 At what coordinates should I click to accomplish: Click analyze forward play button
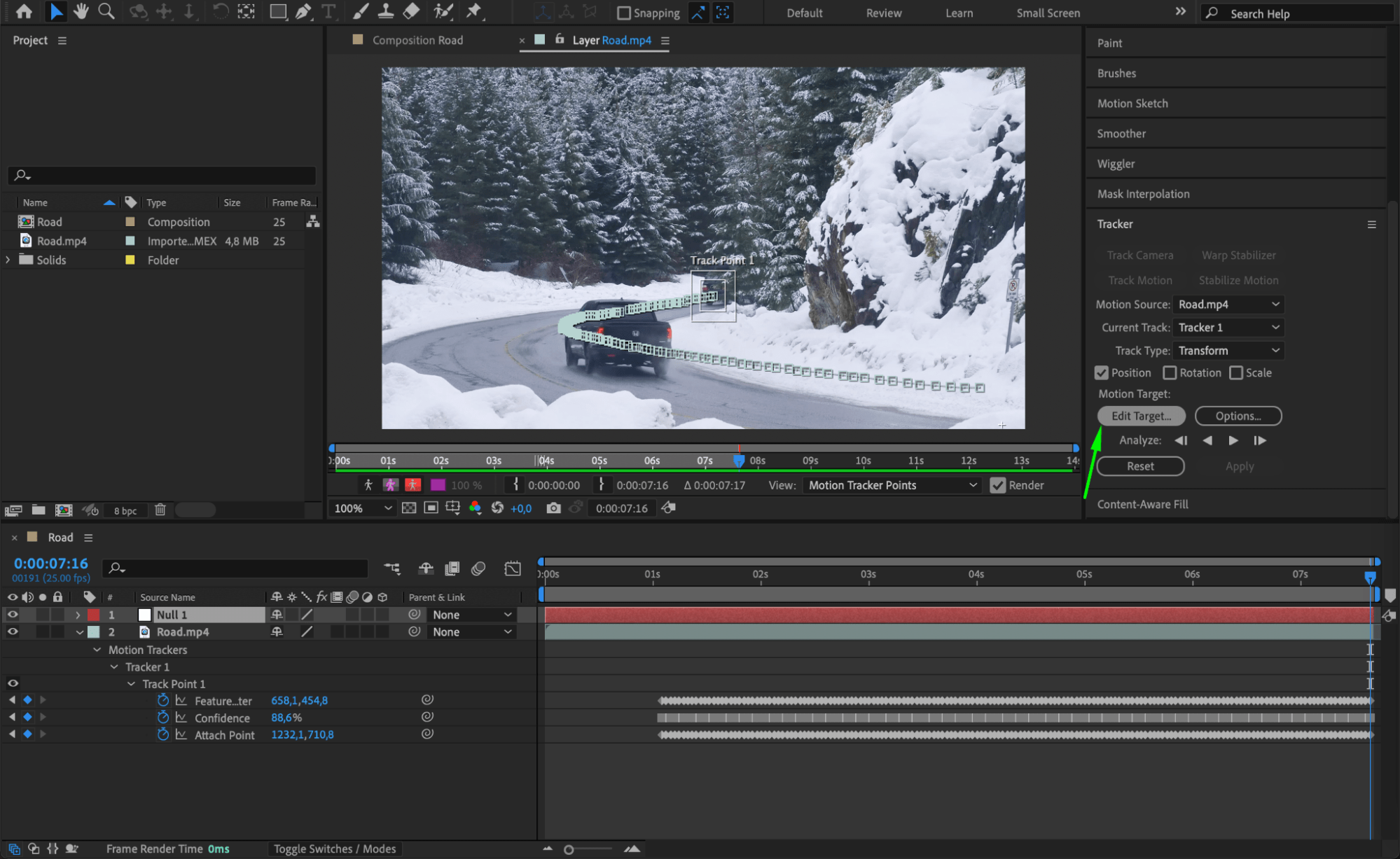tap(1233, 440)
